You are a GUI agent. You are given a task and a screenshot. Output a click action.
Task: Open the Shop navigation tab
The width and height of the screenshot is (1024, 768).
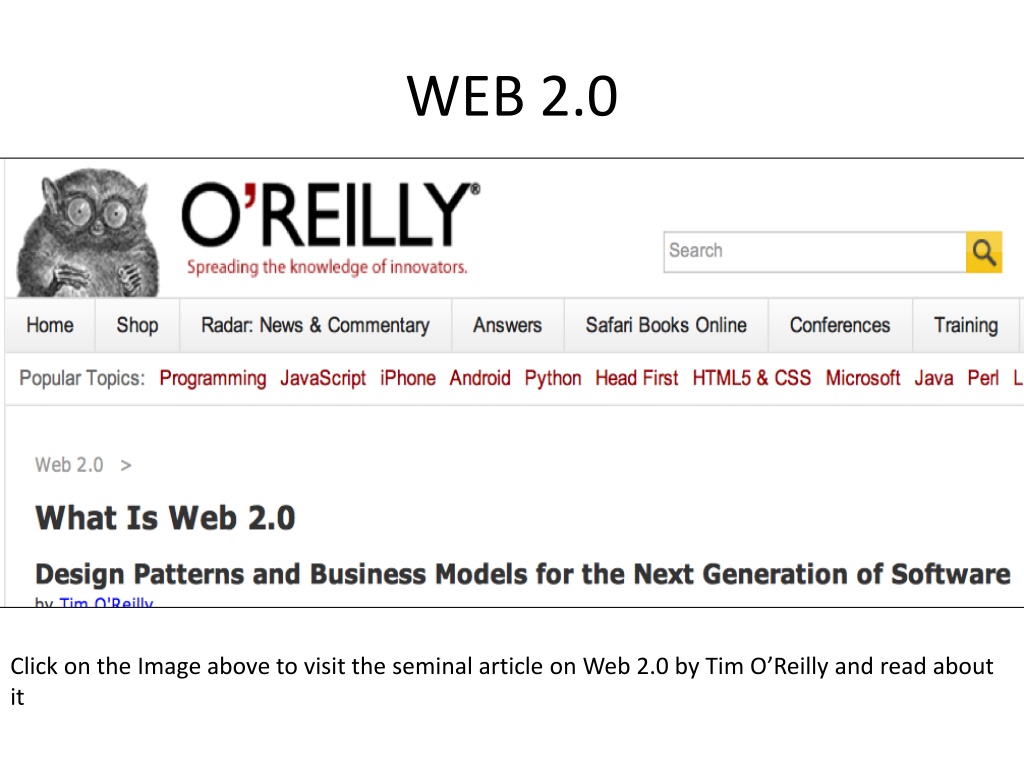137,325
